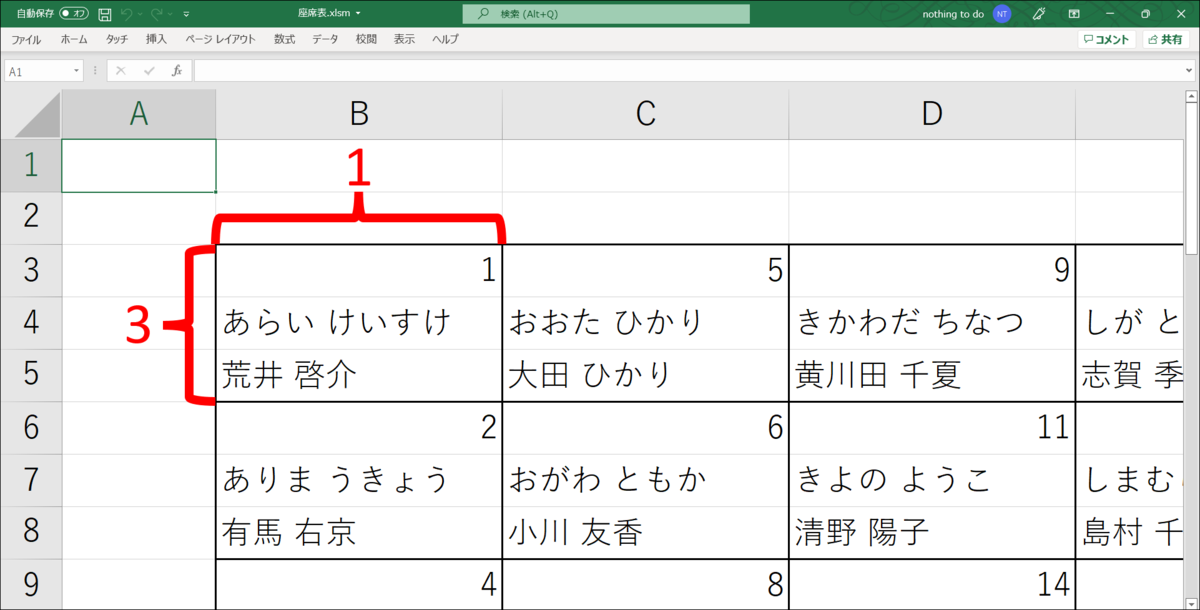
Task: Select row 4 header
Action: (31, 323)
